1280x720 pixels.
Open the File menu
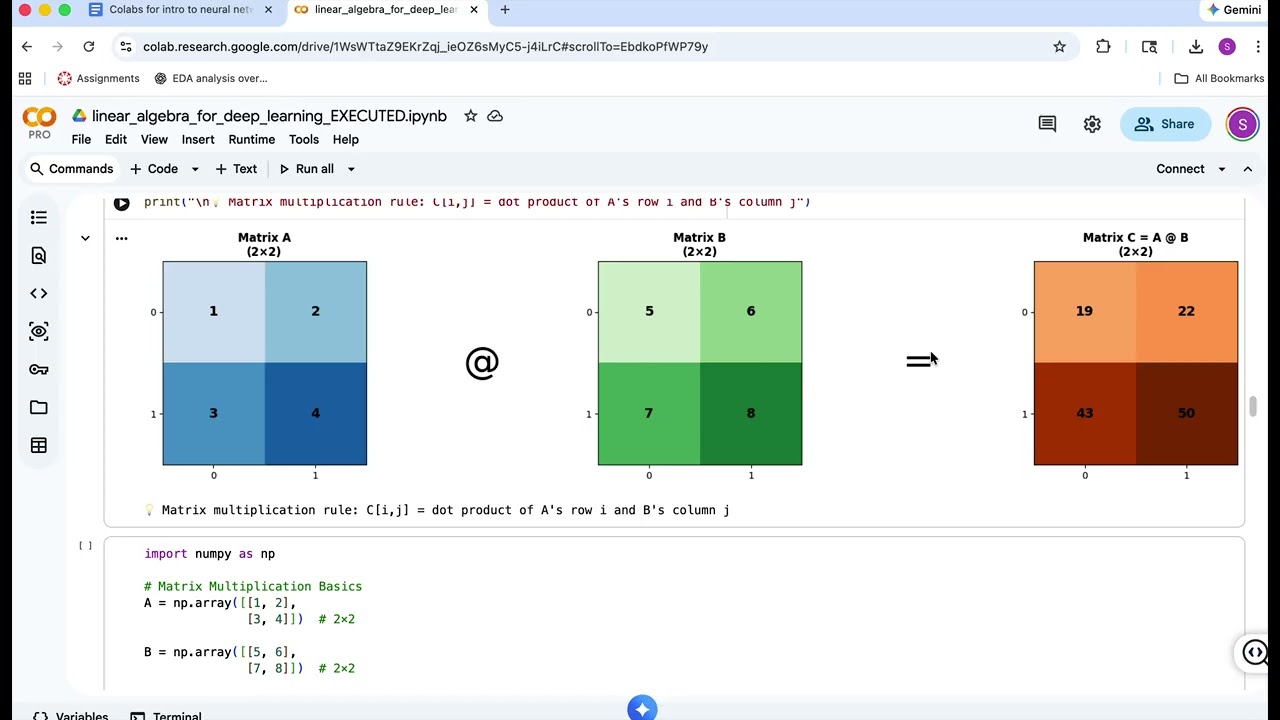[81, 139]
